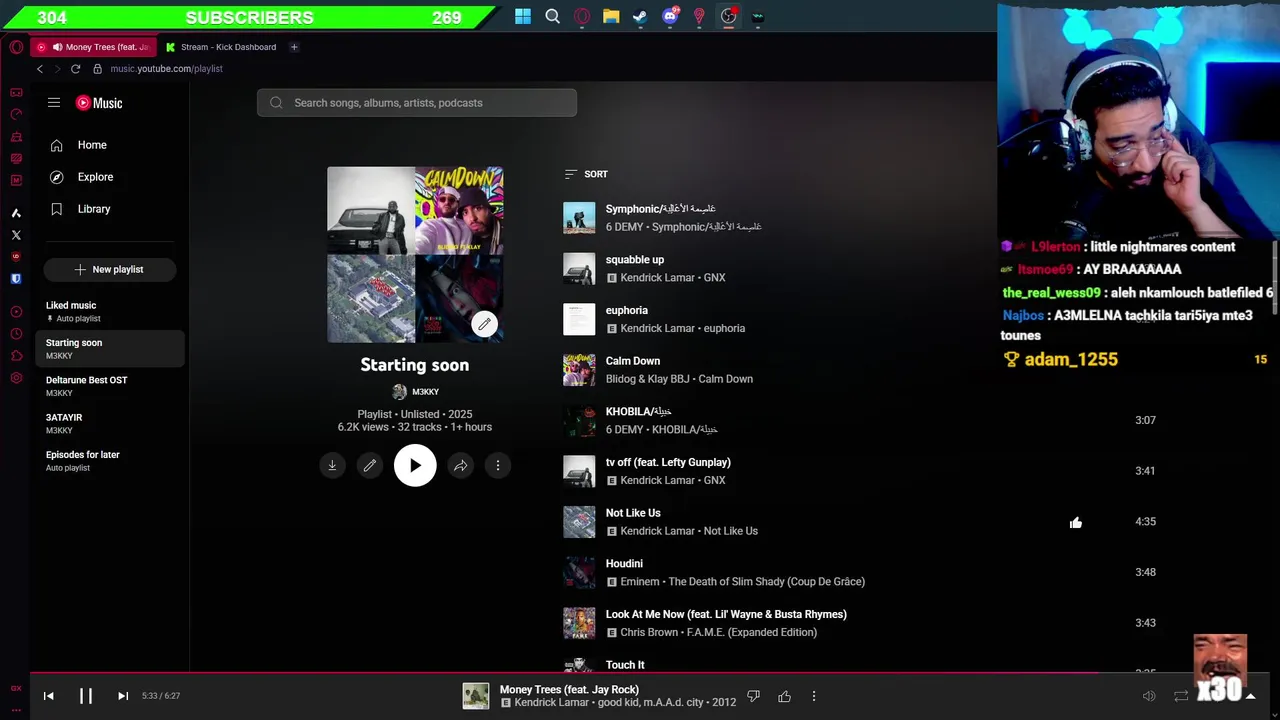Focus the Search songs, albums, artists field
The image size is (1280, 720).
point(417,103)
